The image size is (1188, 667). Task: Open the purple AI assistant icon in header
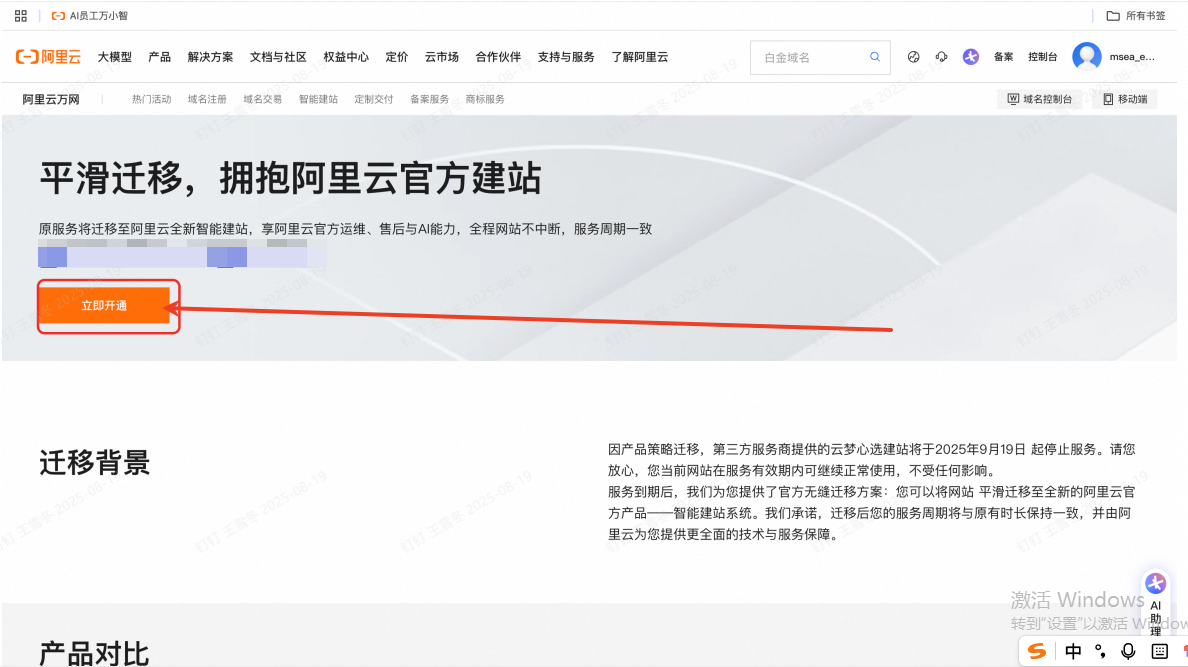pos(970,57)
